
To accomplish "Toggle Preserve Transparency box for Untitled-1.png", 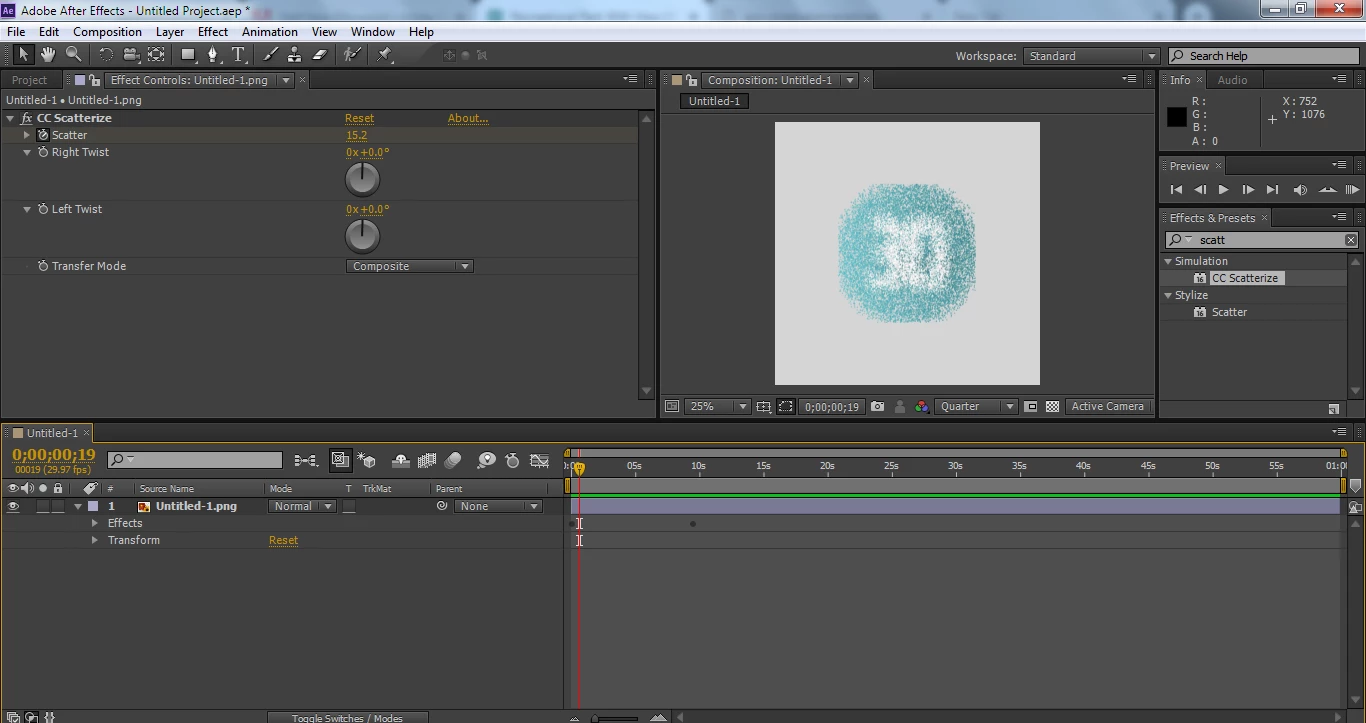I will [349, 507].
